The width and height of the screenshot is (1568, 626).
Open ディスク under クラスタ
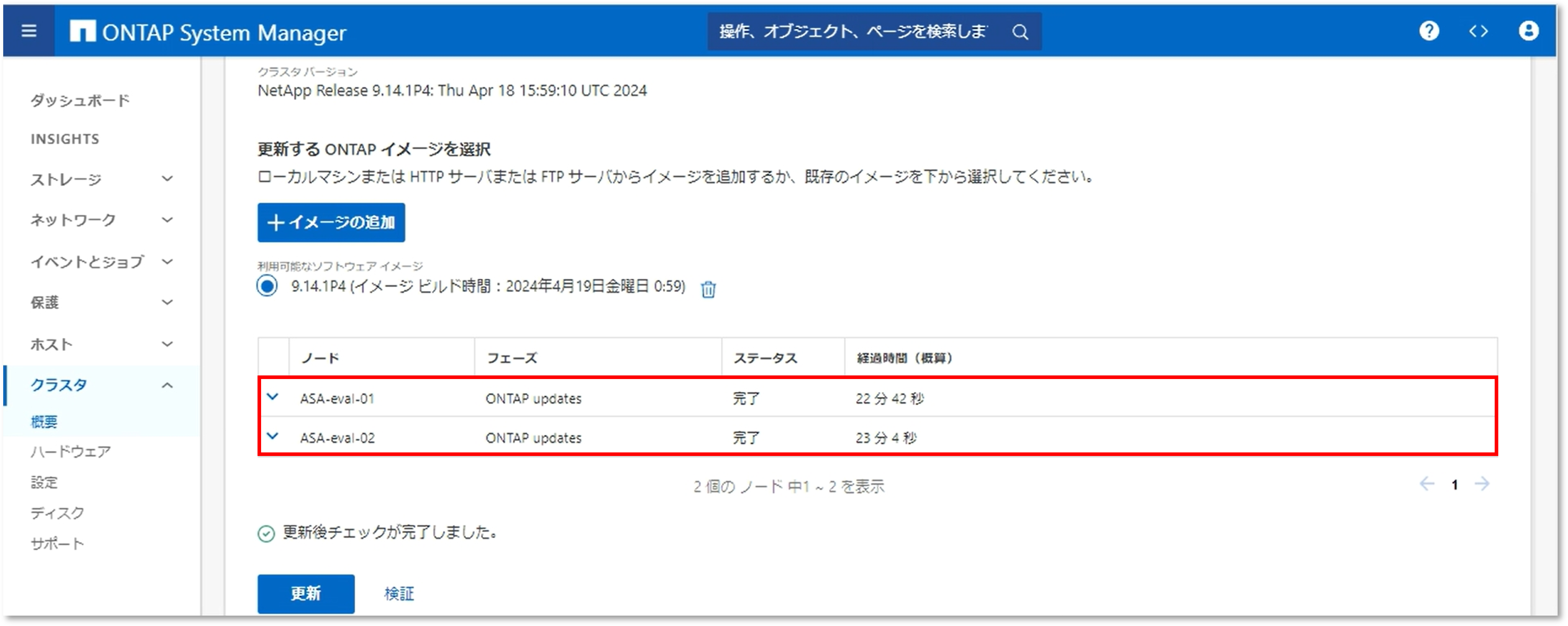pos(57,513)
